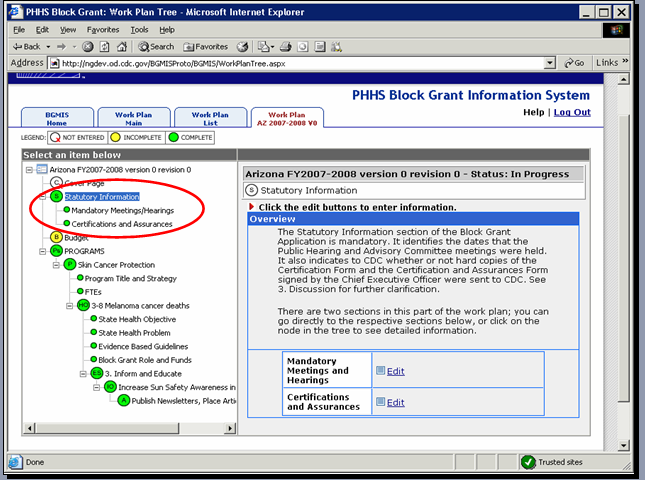Open the Search toolbar button
The image size is (645, 480).
tap(156, 47)
